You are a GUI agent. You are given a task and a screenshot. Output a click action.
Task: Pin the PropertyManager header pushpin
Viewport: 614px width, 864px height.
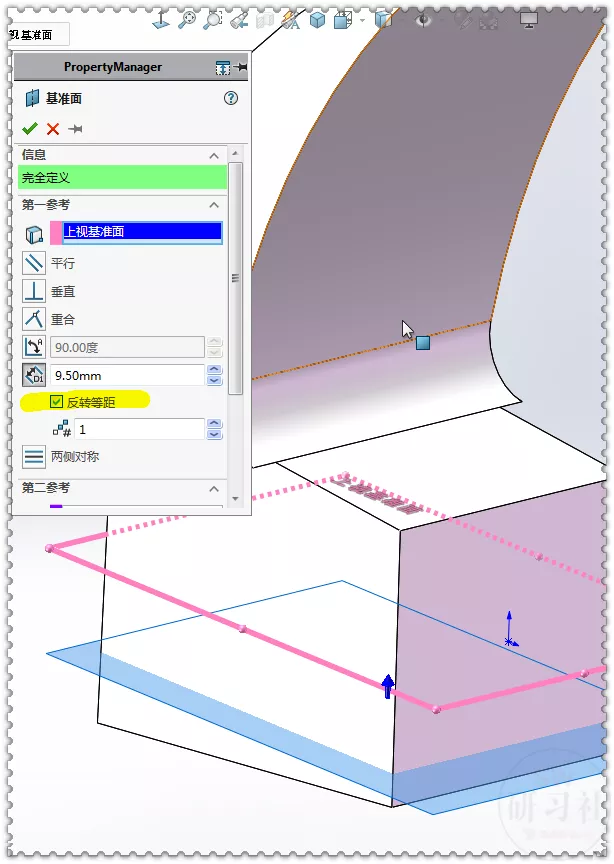click(x=240, y=67)
